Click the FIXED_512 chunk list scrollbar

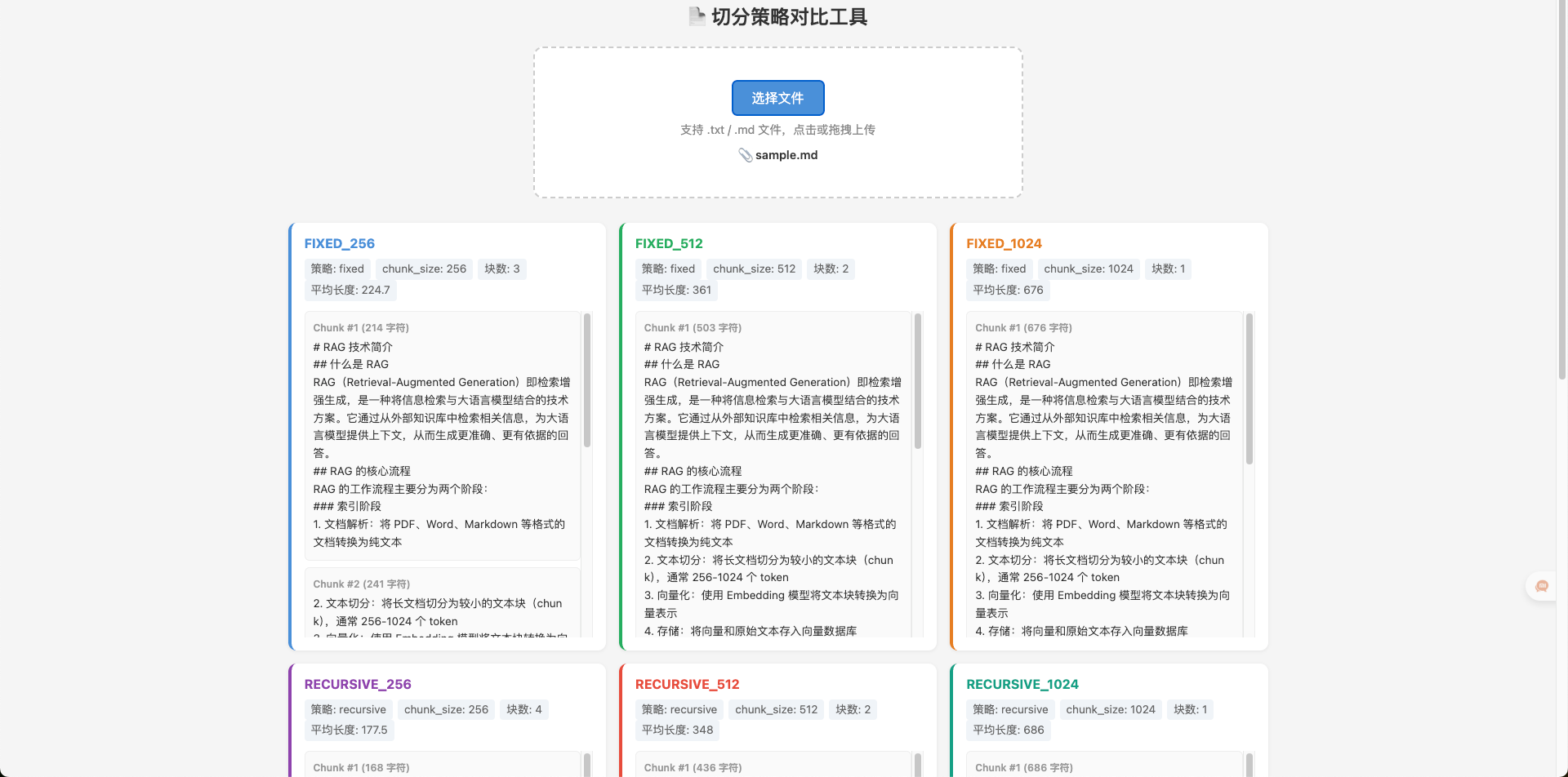(x=918, y=382)
